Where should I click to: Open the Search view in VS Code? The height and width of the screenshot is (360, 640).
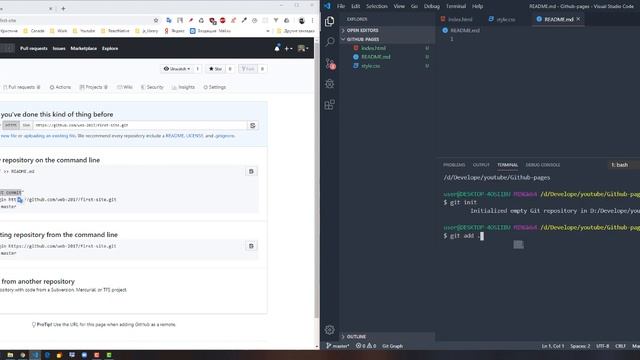329,42
